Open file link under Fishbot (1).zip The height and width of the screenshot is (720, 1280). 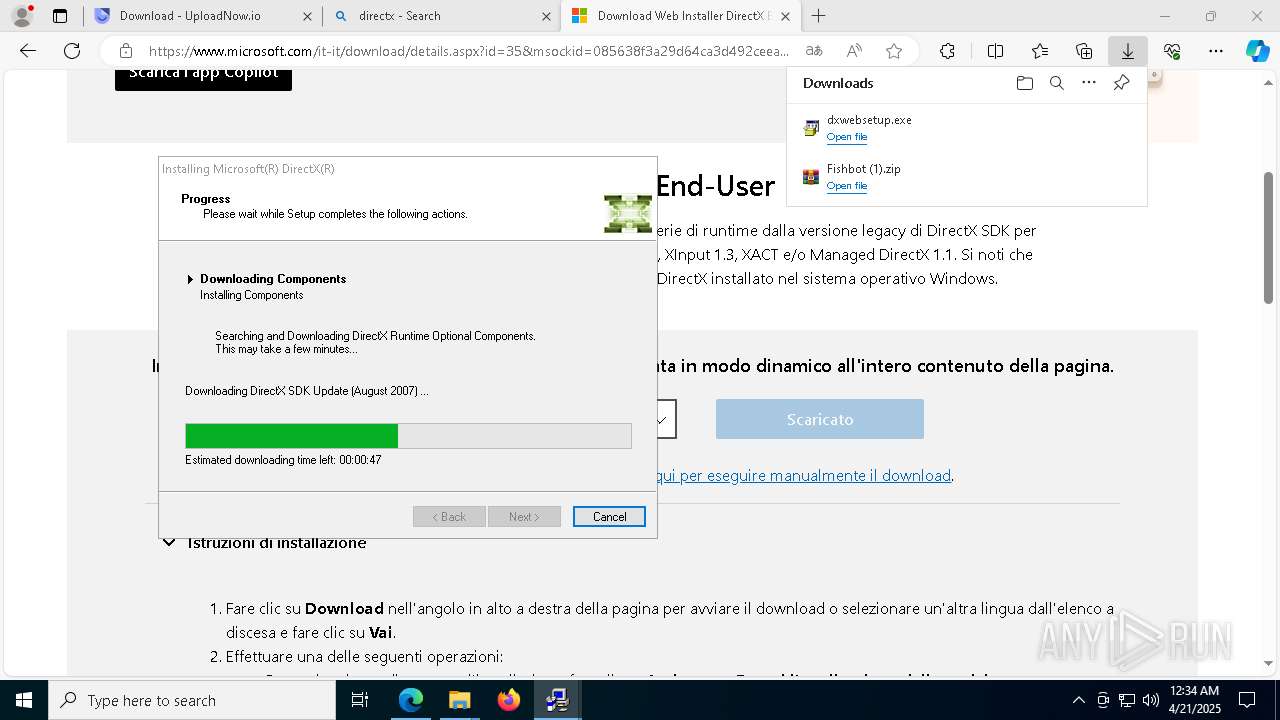[x=847, y=186]
